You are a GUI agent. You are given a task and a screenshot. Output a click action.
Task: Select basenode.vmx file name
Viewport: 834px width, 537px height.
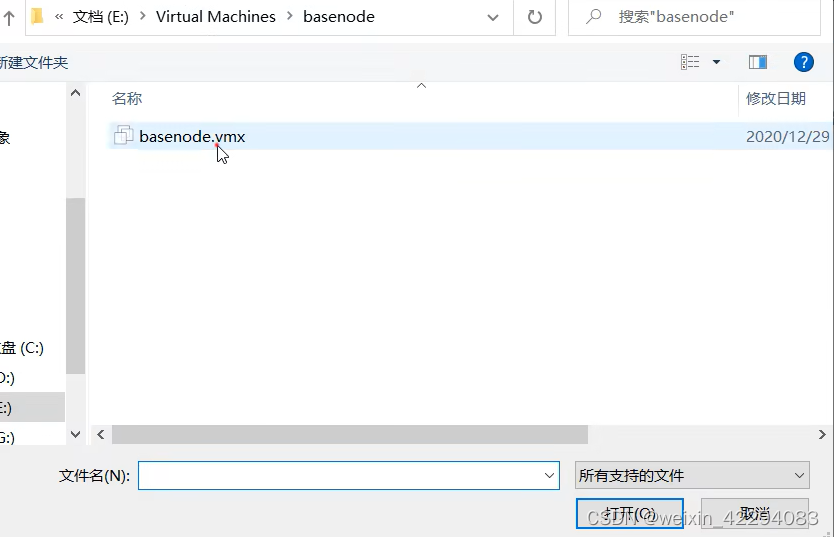[x=192, y=137]
